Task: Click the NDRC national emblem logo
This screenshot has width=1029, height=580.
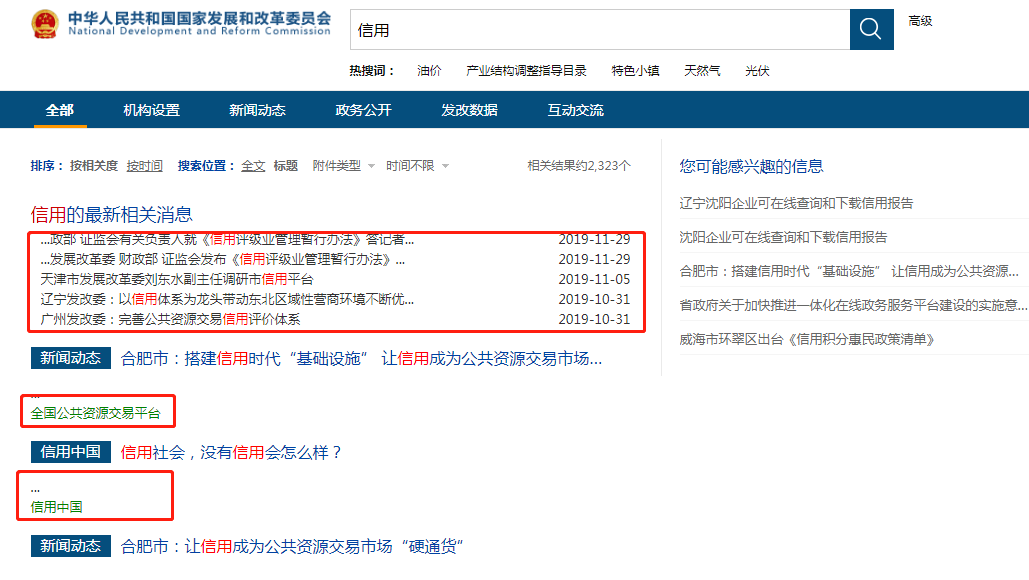Action: [45, 24]
